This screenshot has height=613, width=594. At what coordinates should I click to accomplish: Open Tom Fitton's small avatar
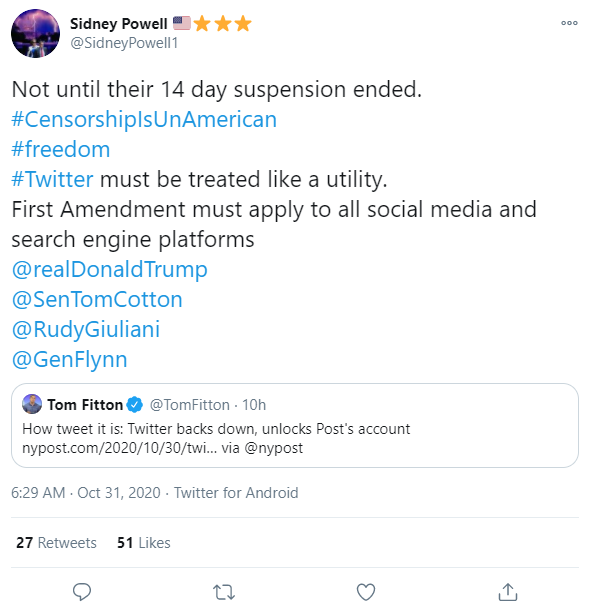click(32, 404)
